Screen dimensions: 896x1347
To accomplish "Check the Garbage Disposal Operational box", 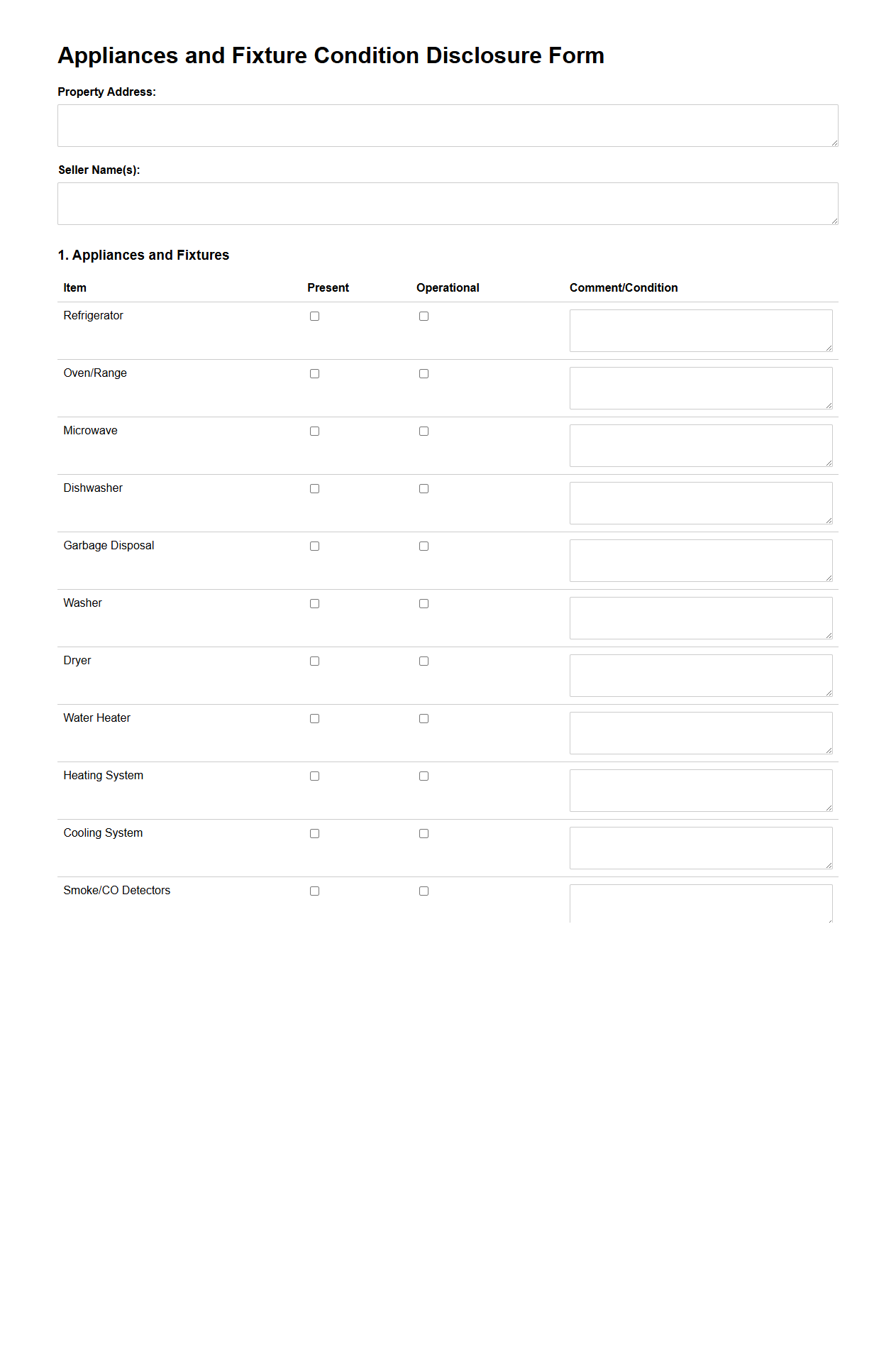I will 424,546.
